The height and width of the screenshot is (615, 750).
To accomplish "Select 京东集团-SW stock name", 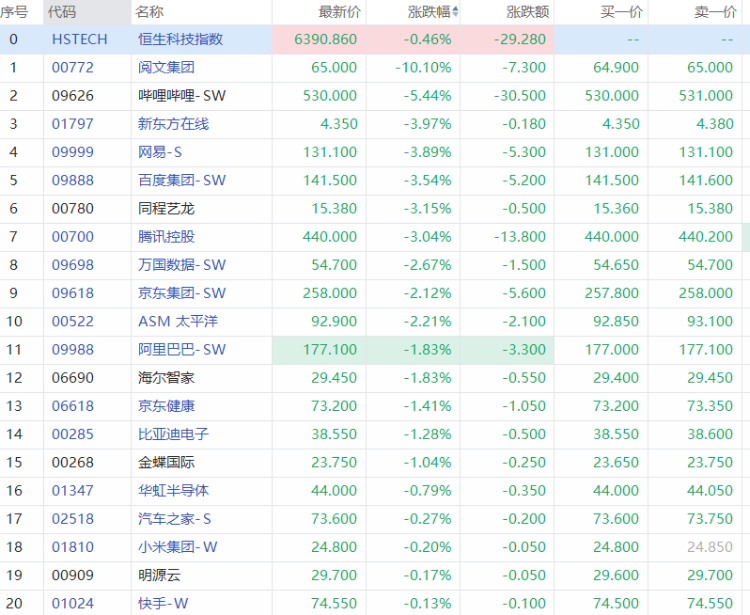I will (x=182, y=293).
